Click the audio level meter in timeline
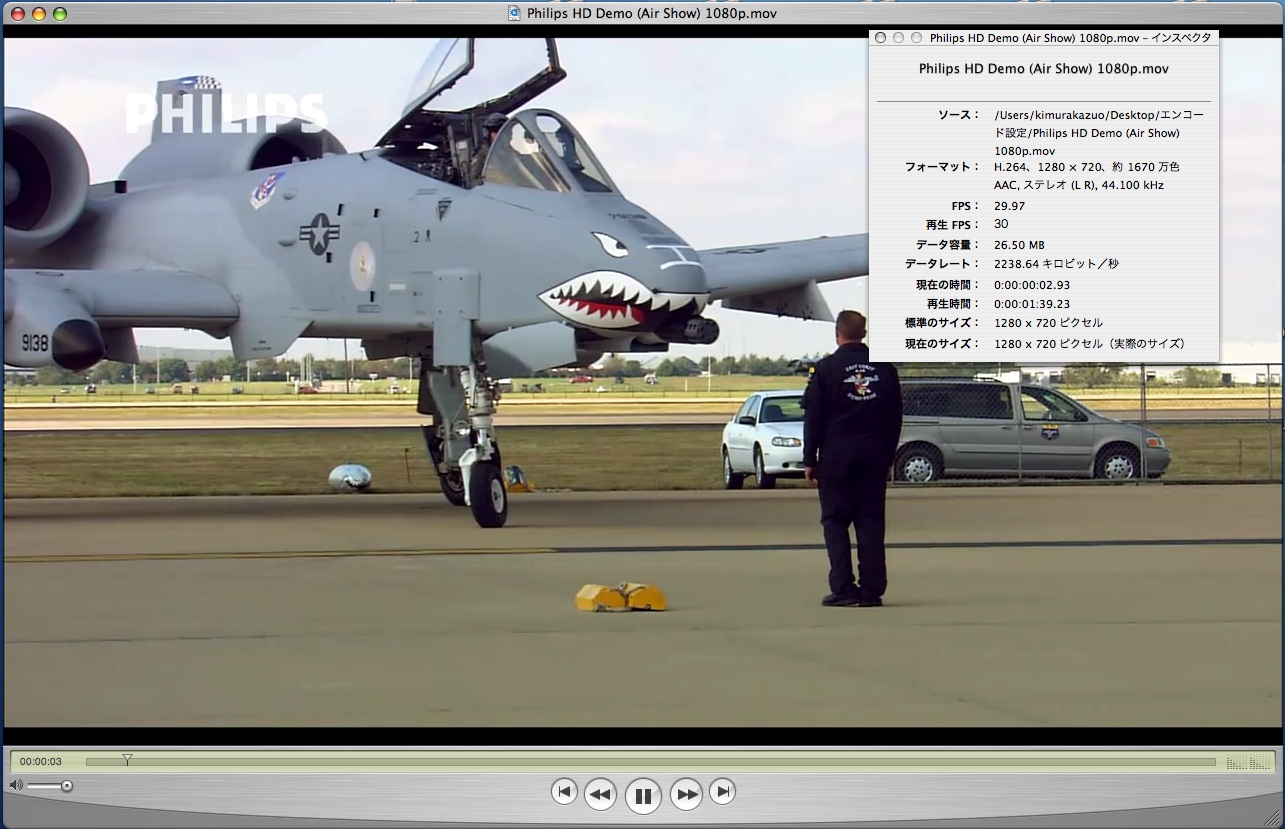This screenshot has height=829, width=1285. 1247,763
